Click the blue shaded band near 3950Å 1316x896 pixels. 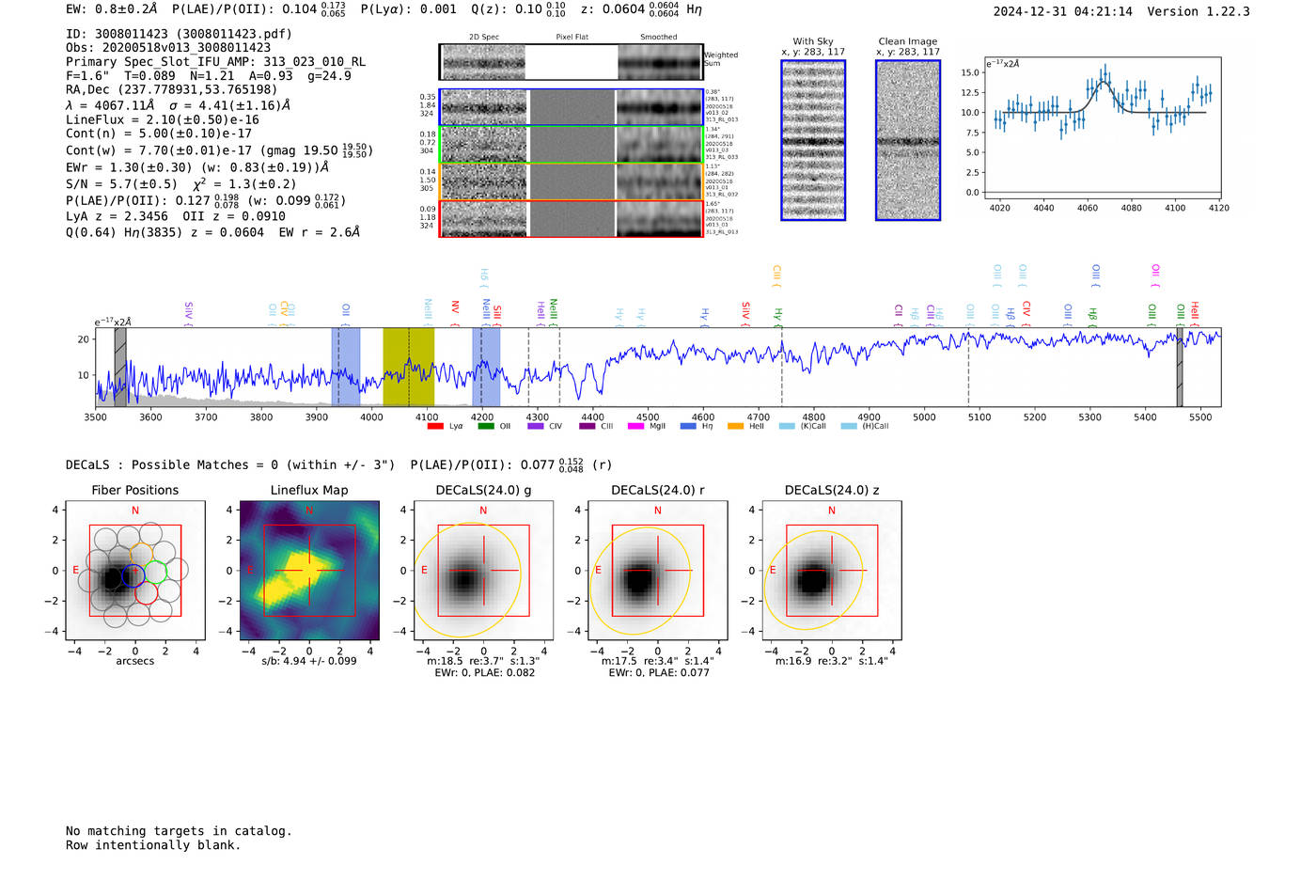[x=346, y=367]
